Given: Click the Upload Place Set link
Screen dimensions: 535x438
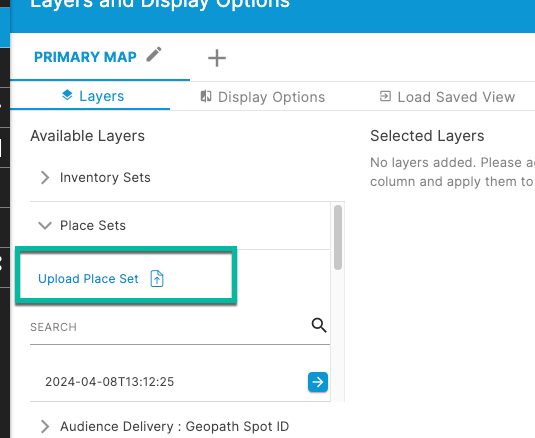Looking at the screenshot, I should [88, 279].
